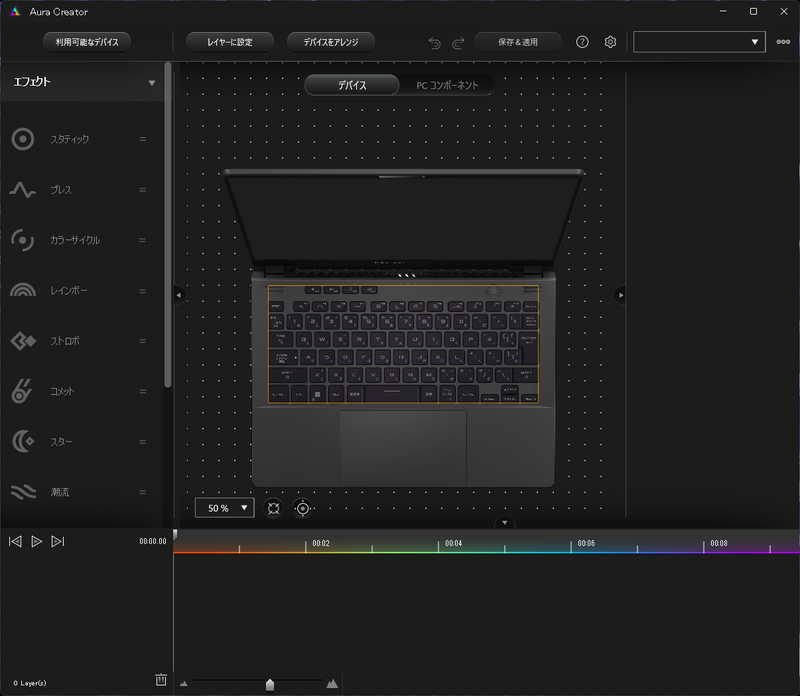This screenshot has height=696, width=800.
Task: Collapse the エフェクト panel with its arrow
Action: tap(152, 83)
